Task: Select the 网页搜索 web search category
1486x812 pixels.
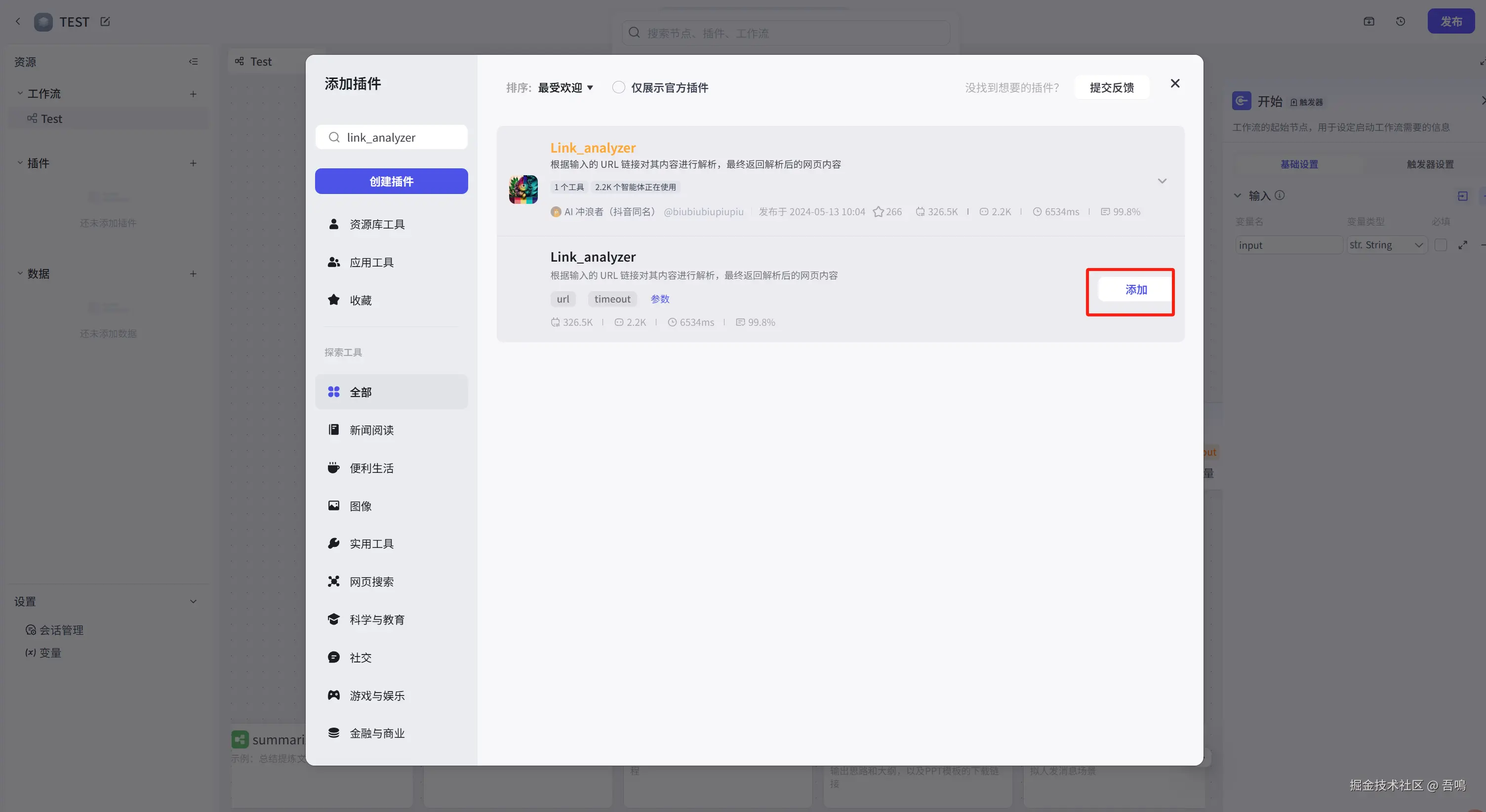Action: tap(371, 581)
